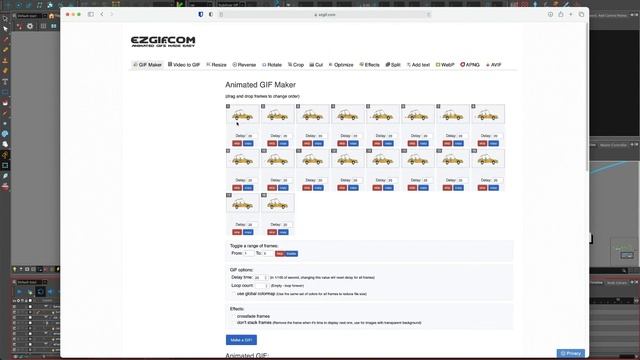Toggle the Safari sidebar icon
The width and height of the screenshot is (640, 360).
[x=91, y=14]
